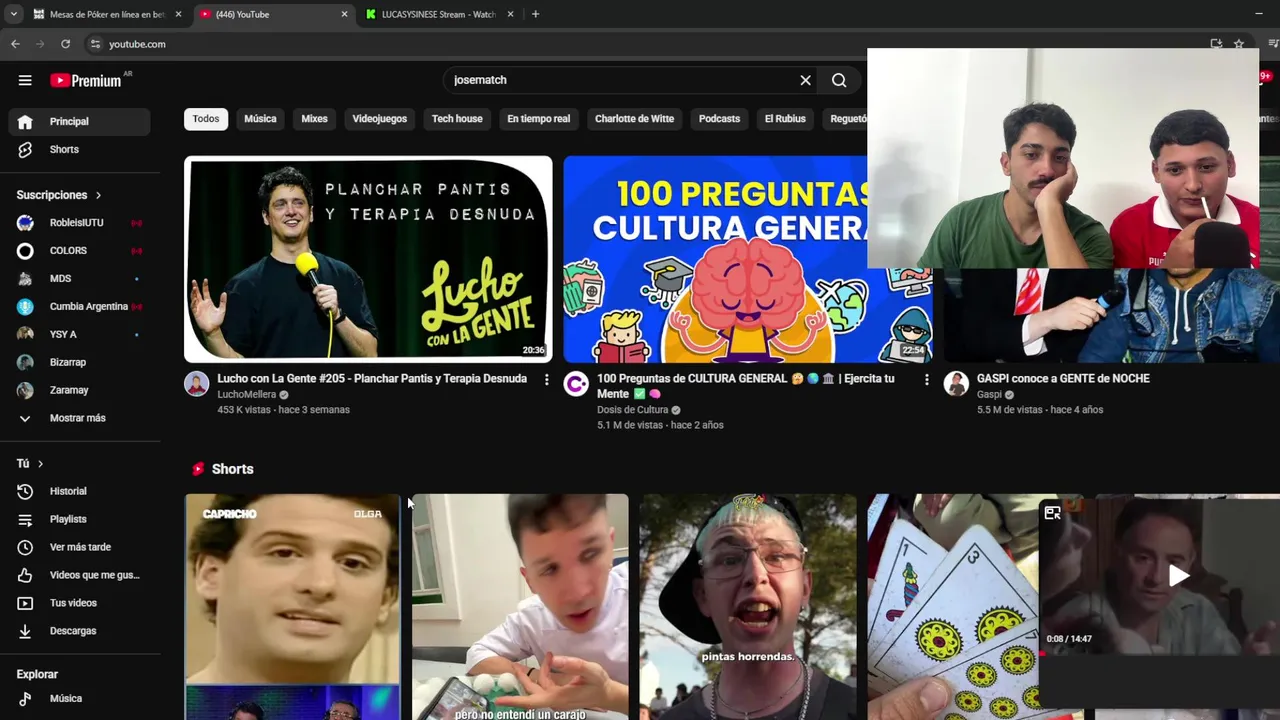Open RobleisIUTU subscription channel
The width and height of the screenshot is (1280, 720).
(x=79, y=222)
